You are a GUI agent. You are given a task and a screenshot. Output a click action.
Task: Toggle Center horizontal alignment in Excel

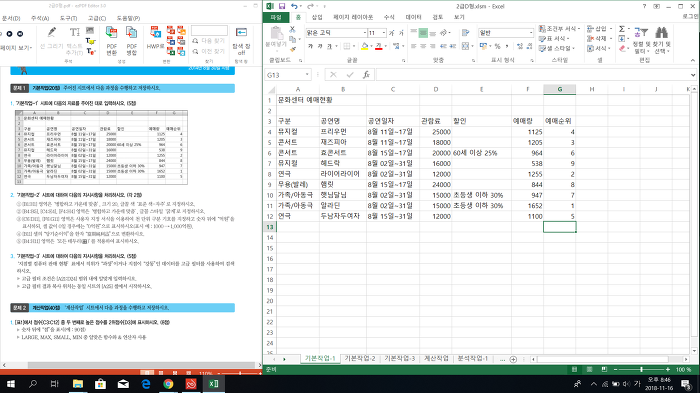pyautogui.click(x=423, y=46)
